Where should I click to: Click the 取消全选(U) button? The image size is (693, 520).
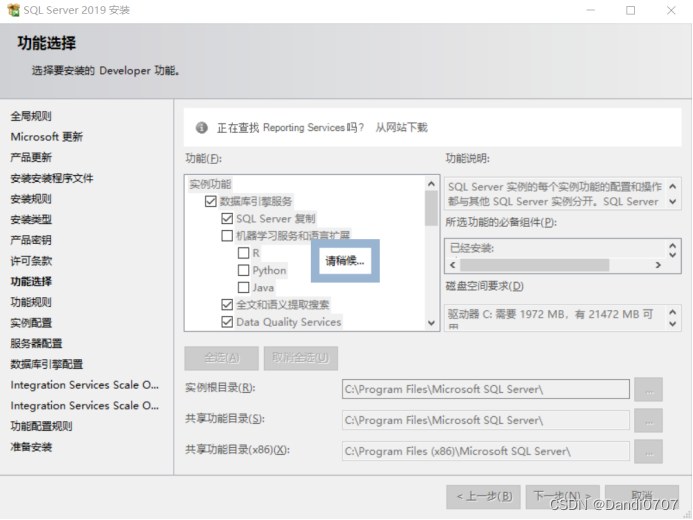301,358
